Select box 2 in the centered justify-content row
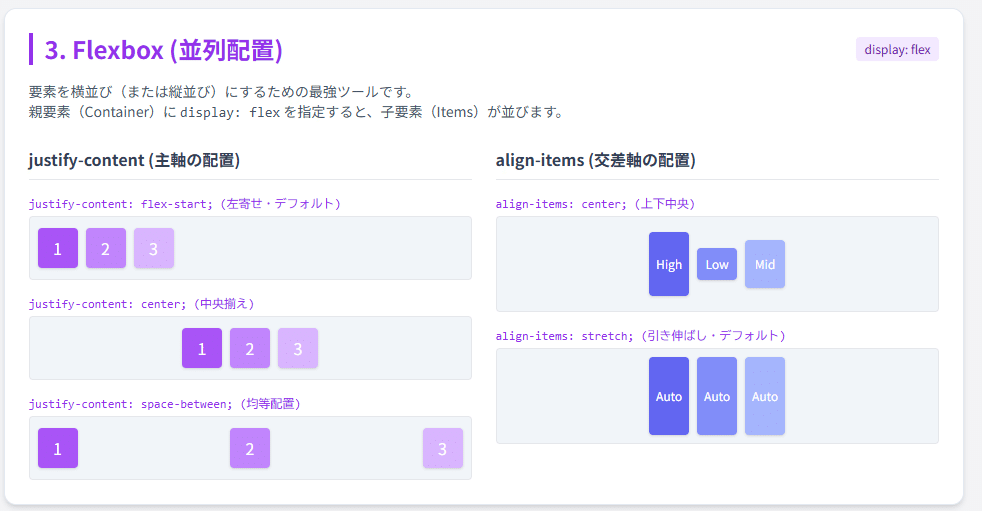Viewport: 982px width, 511px height. click(x=250, y=348)
